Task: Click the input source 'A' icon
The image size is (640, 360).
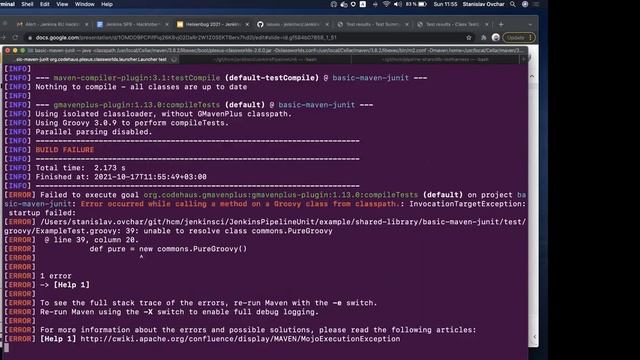Action: coord(362,4)
